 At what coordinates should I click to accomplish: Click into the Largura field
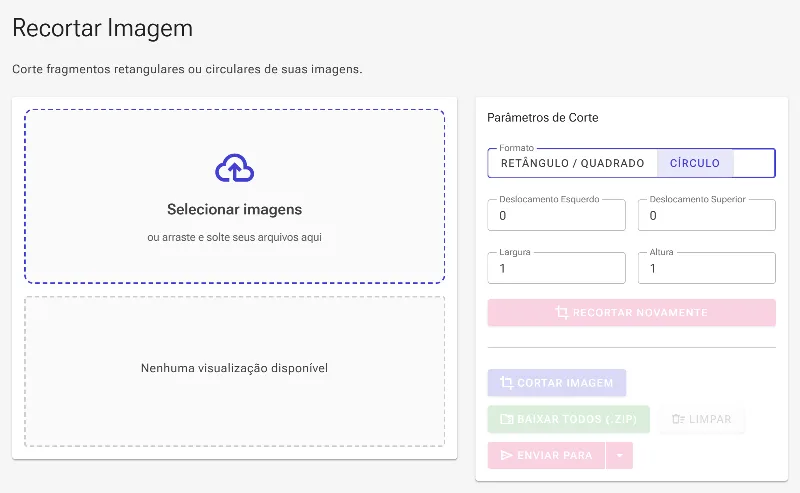tap(556, 268)
